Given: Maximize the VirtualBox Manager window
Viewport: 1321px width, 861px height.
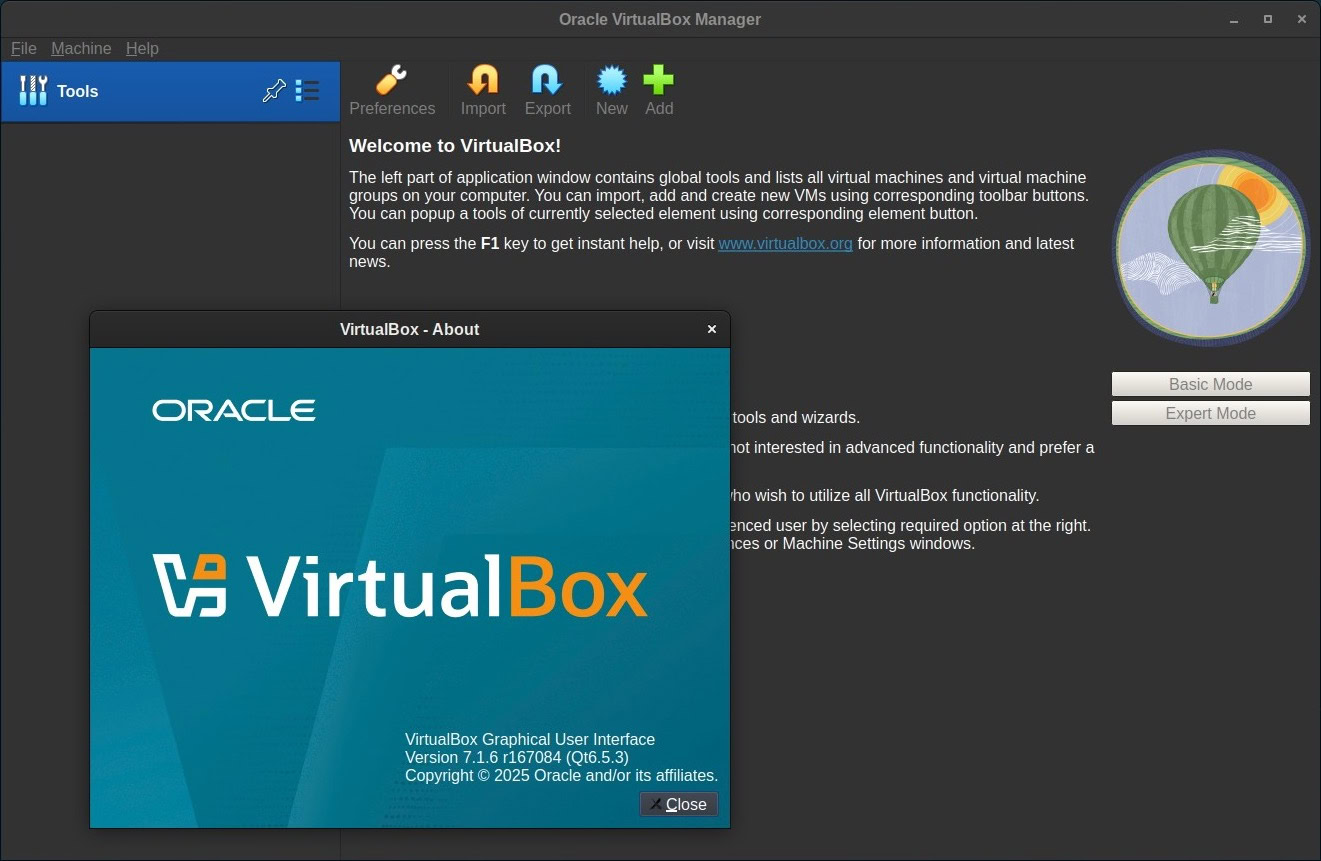Looking at the screenshot, I should (x=1268, y=19).
